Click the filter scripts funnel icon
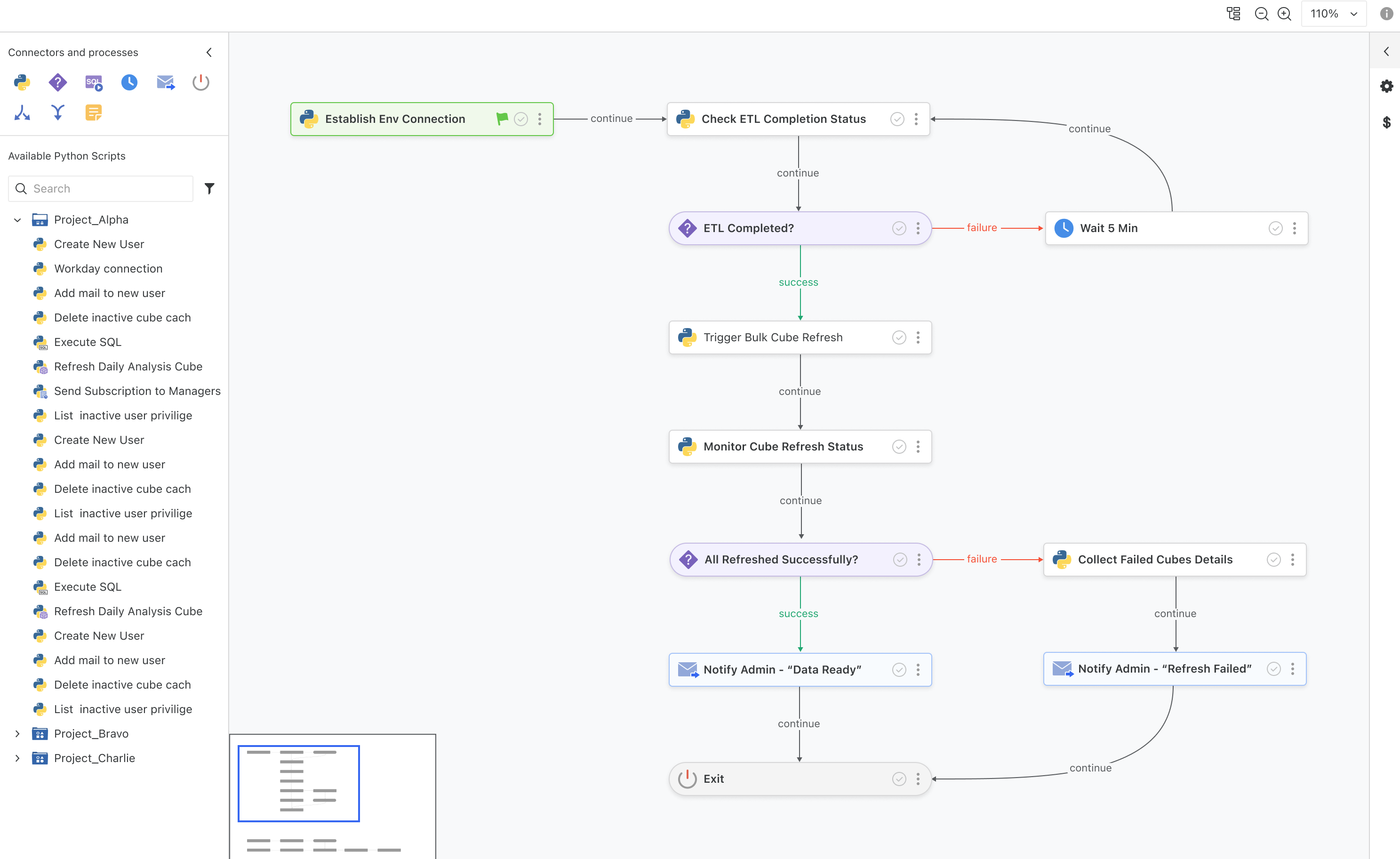1400x859 pixels. click(210, 189)
